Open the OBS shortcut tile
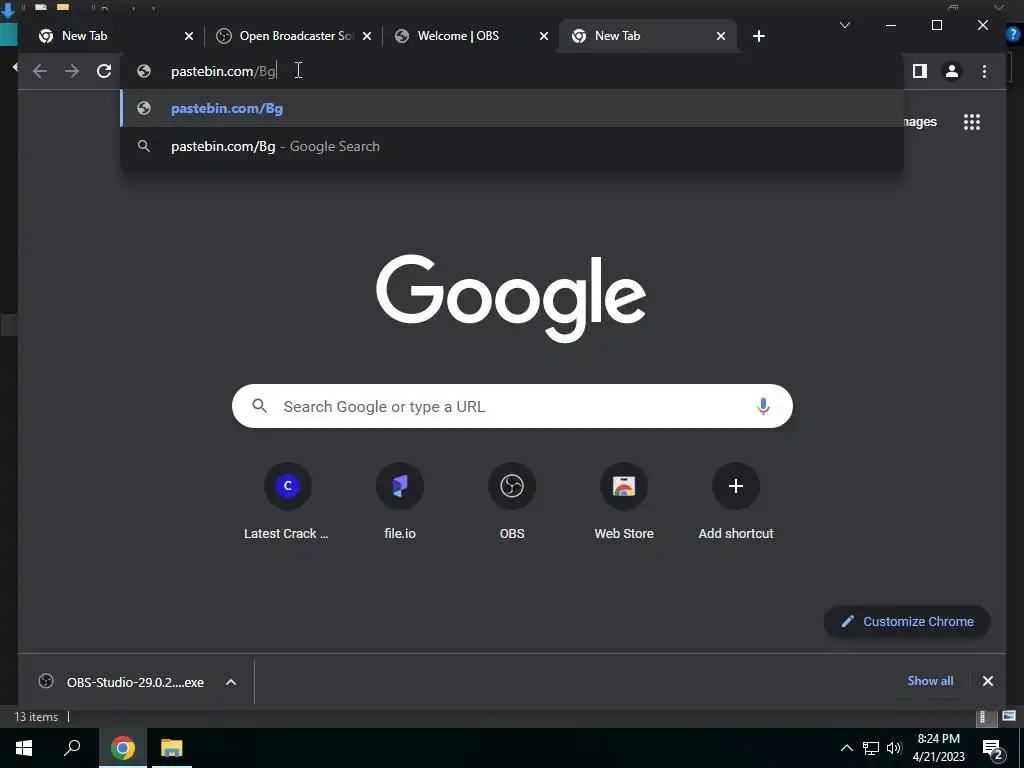 click(512, 502)
